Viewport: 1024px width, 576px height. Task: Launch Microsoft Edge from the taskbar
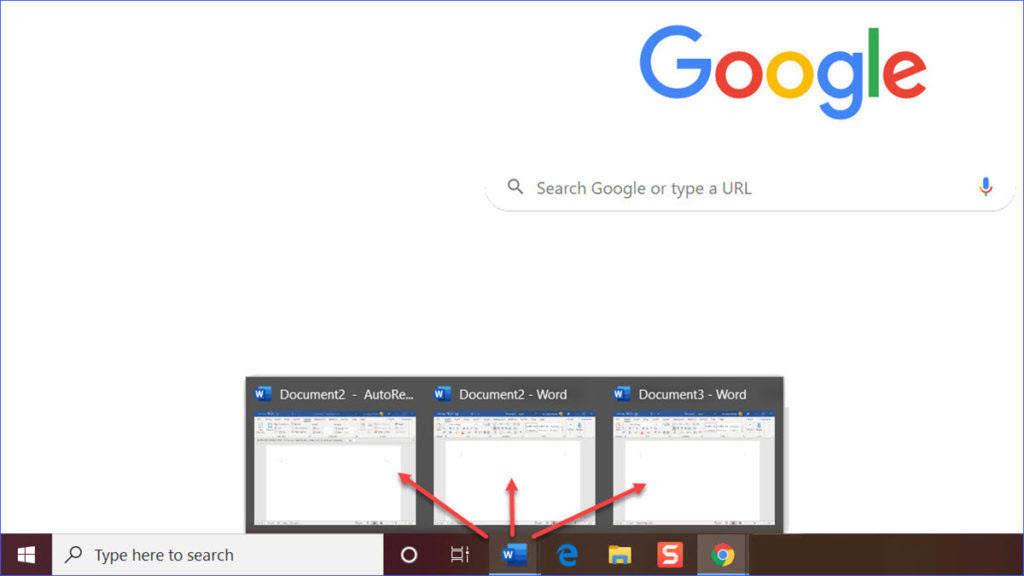[x=567, y=554]
